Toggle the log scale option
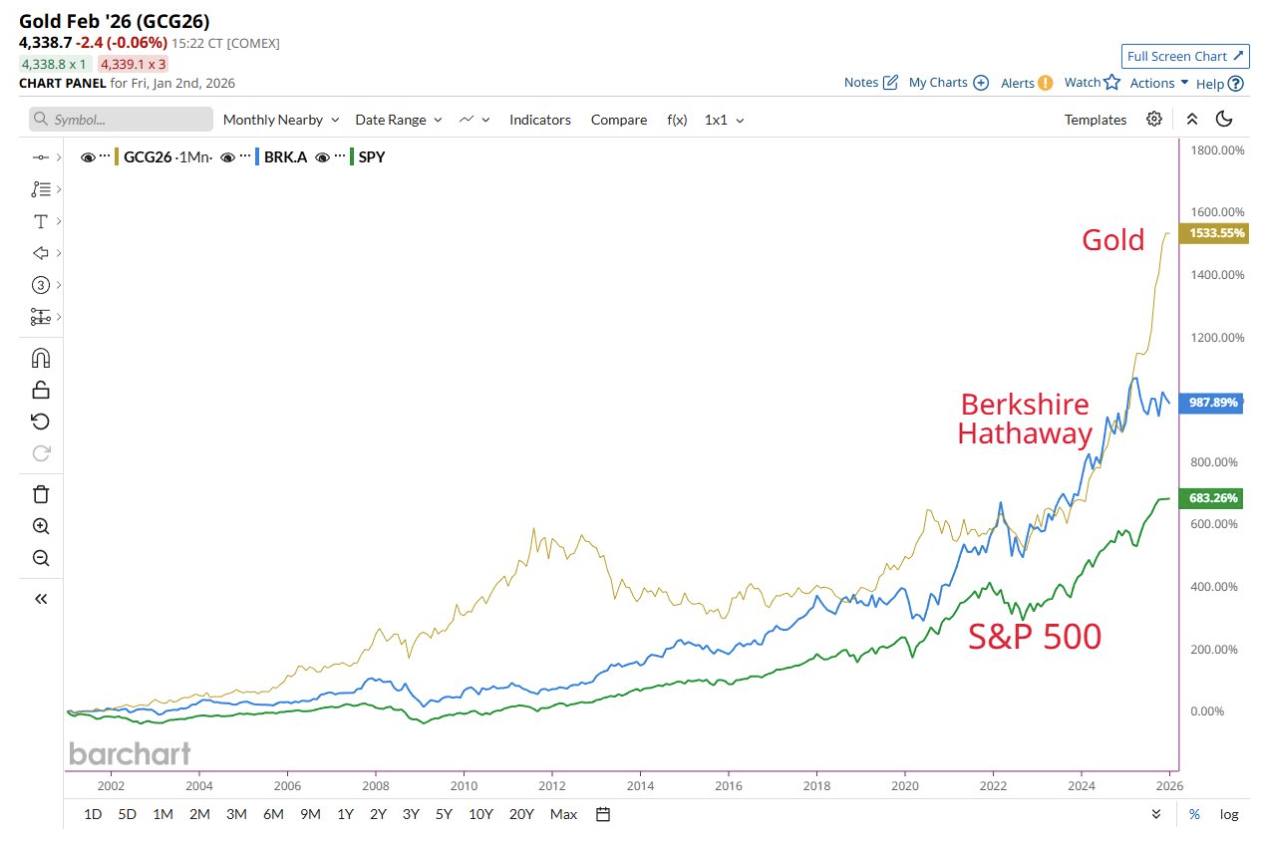This screenshot has width=1286, height=860. [x=1229, y=814]
